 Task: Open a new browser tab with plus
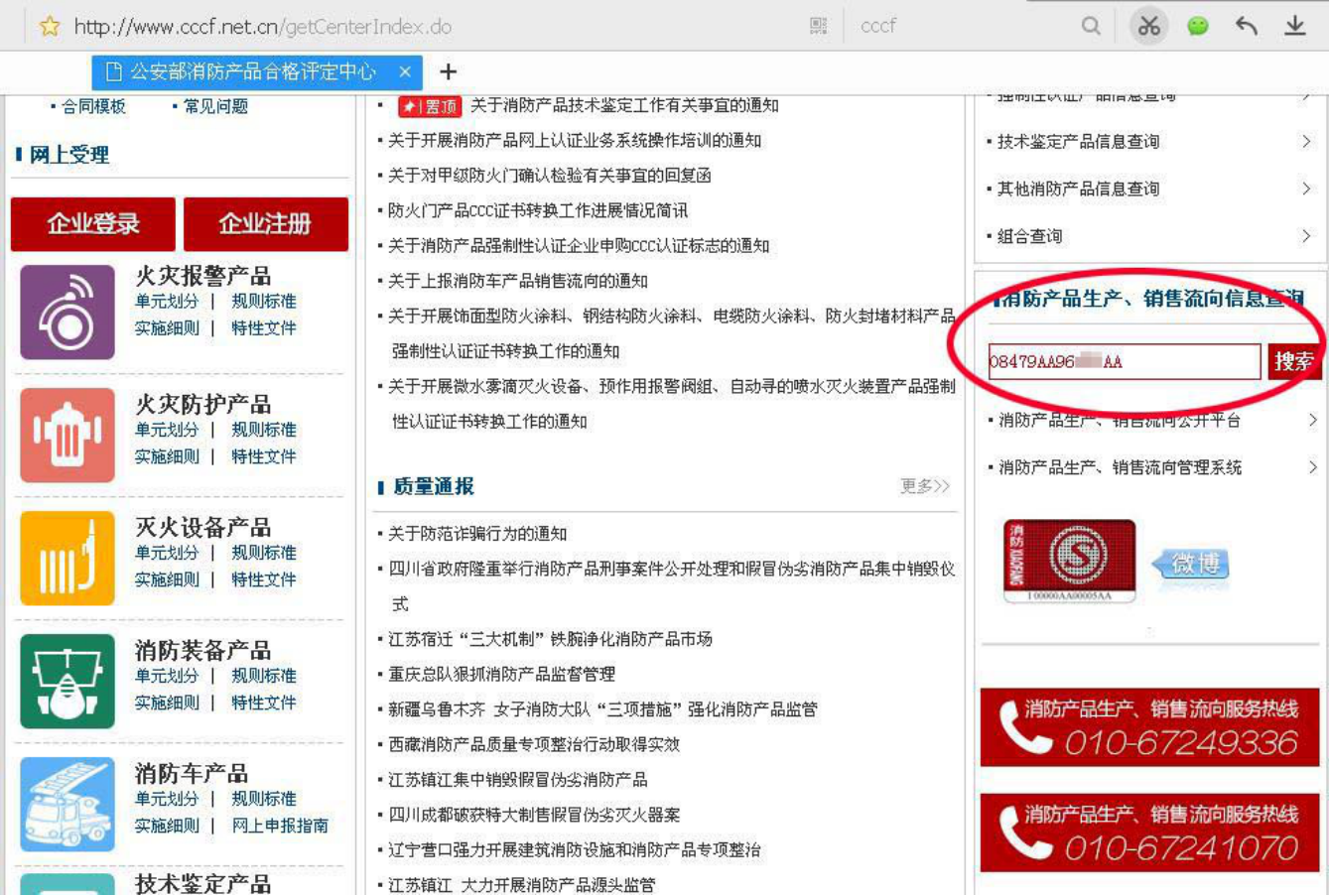448,71
